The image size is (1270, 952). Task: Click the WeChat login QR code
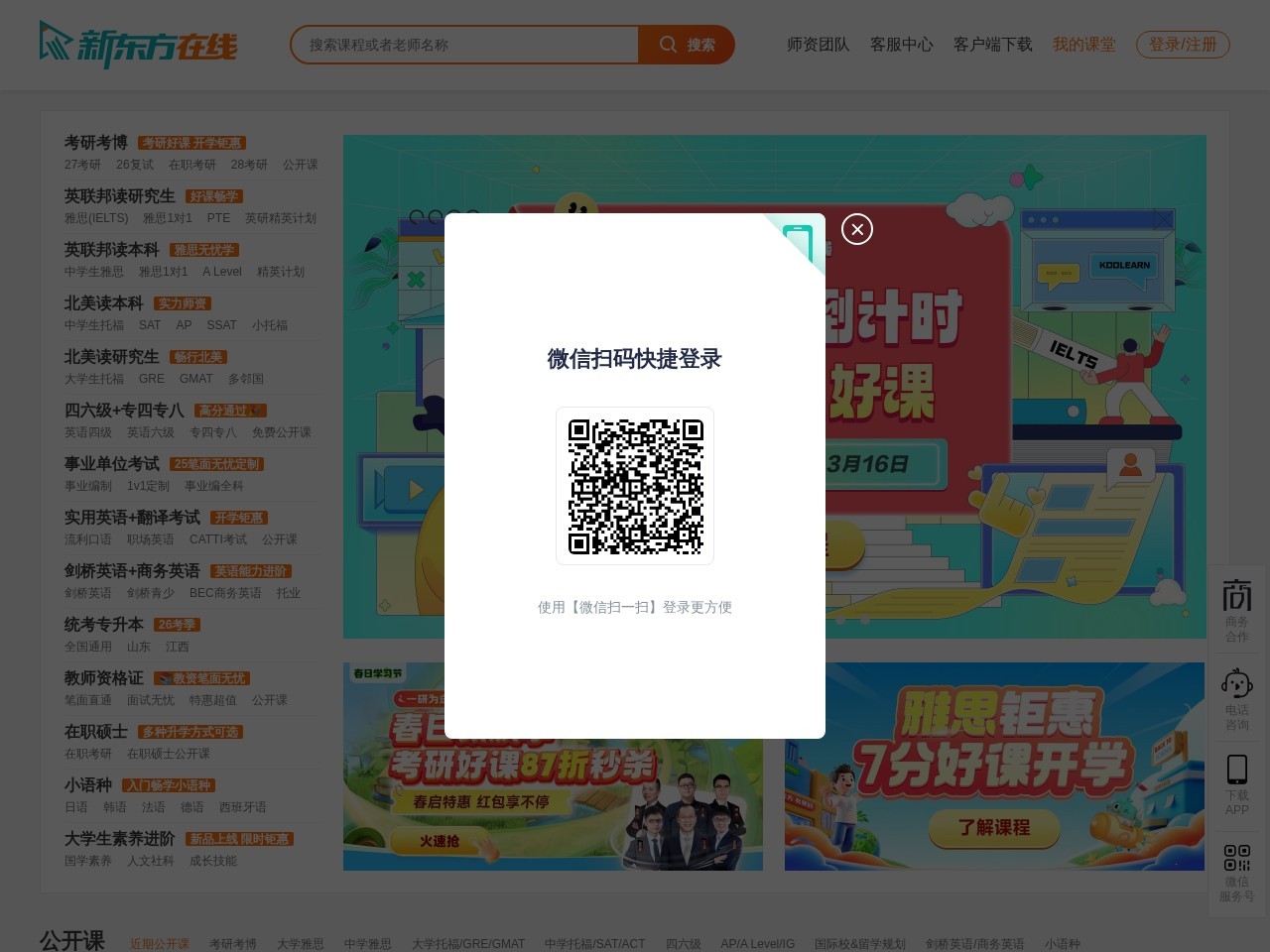click(635, 486)
